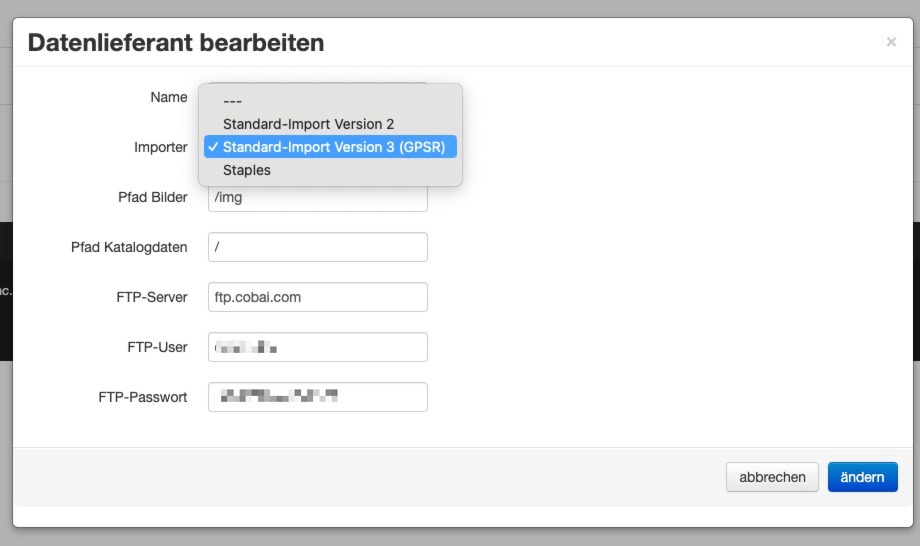Viewport: 920px width, 546px height.
Task: Focus the FTP-User input field
Action: (317, 347)
